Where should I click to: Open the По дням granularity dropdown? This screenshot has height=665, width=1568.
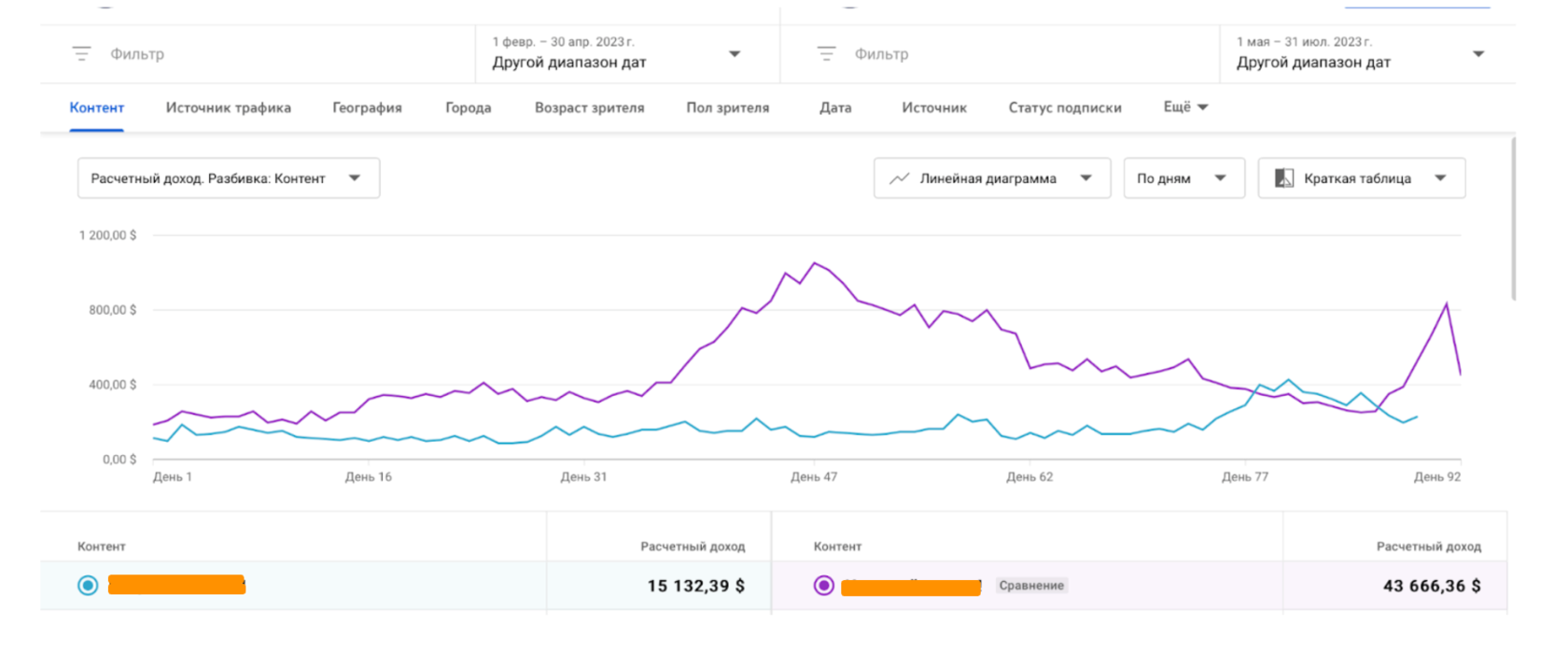tap(1184, 178)
